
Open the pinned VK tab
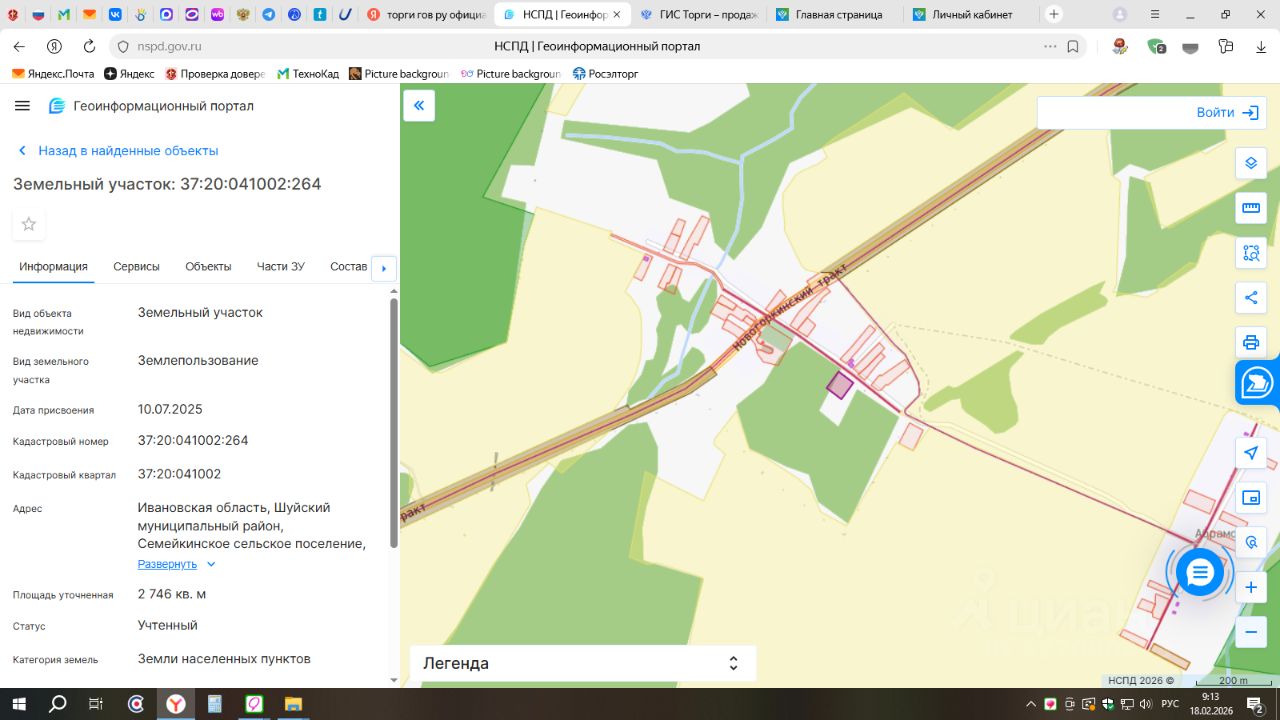pyautogui.click(x=116, y=15)
